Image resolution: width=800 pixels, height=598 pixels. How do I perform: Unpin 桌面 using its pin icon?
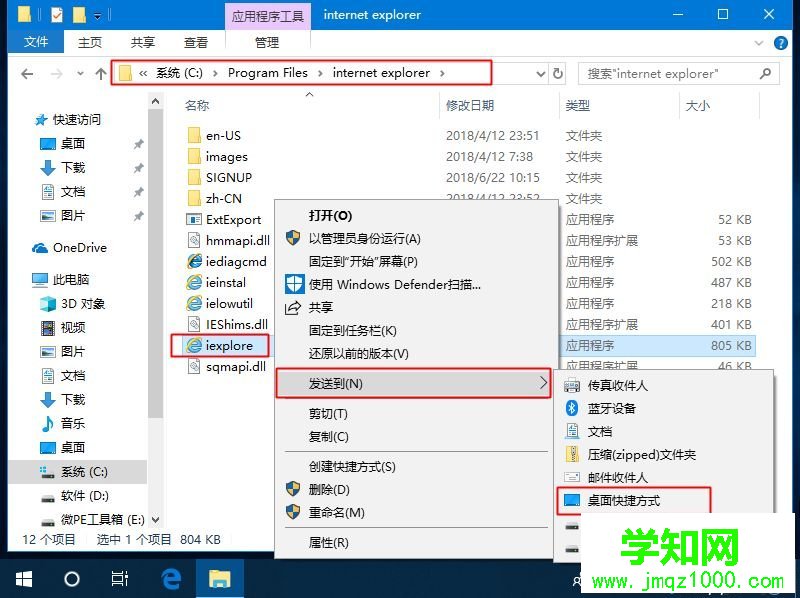[139, 143]
